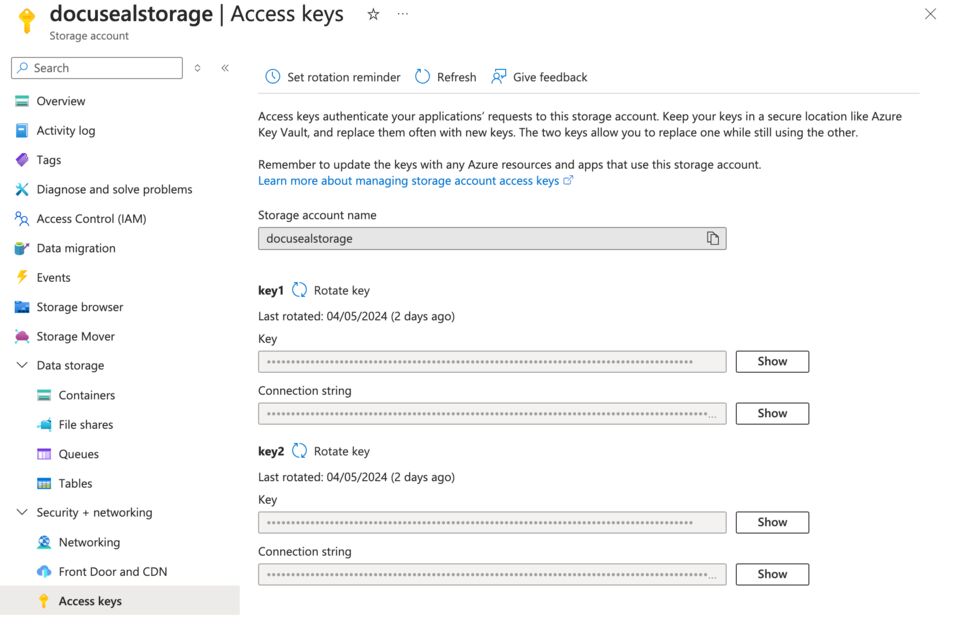
Task: Open Activity log from sidebar
Action: coord(66,130)
